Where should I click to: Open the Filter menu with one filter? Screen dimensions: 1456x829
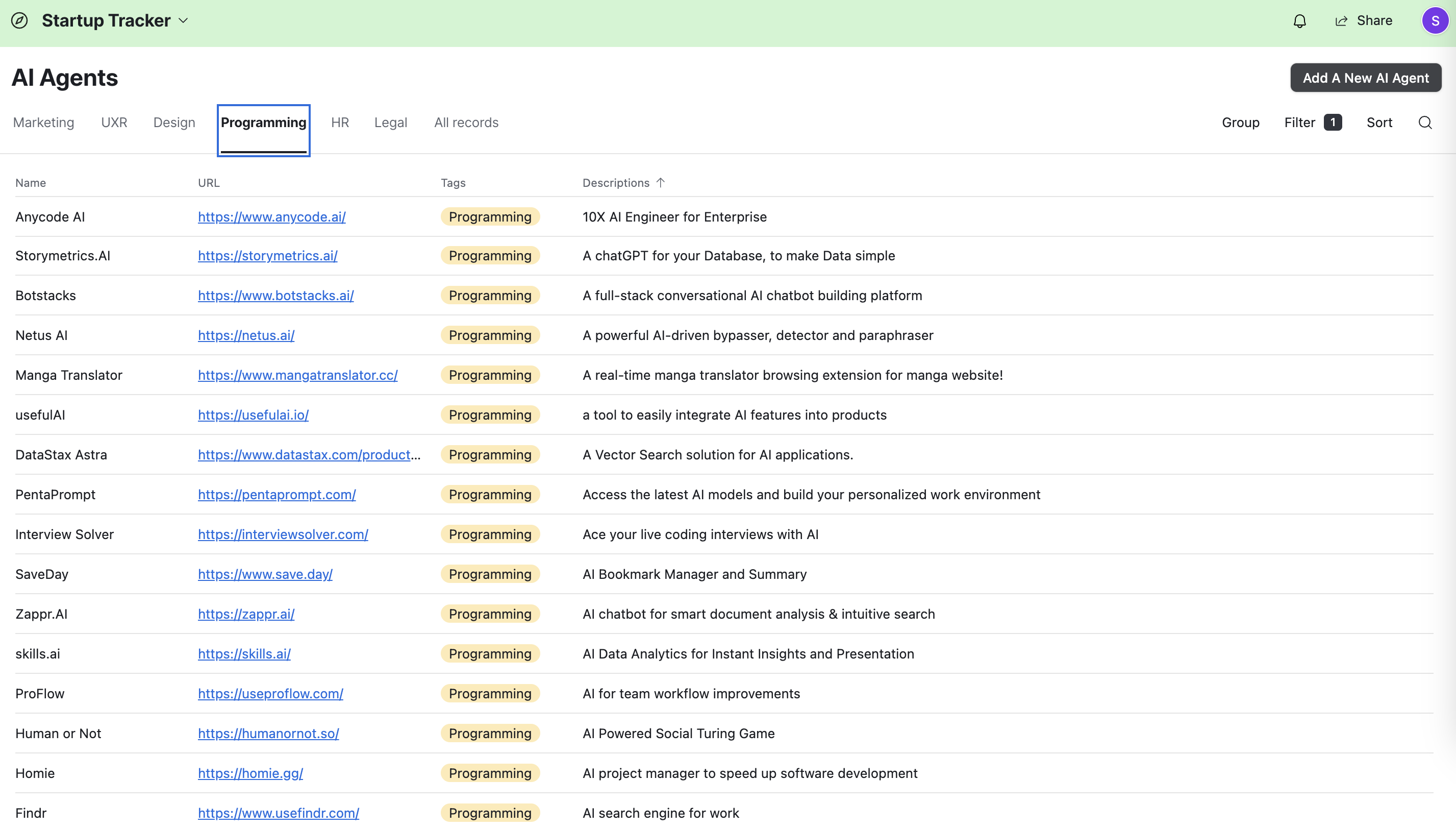click(1313, 123)
